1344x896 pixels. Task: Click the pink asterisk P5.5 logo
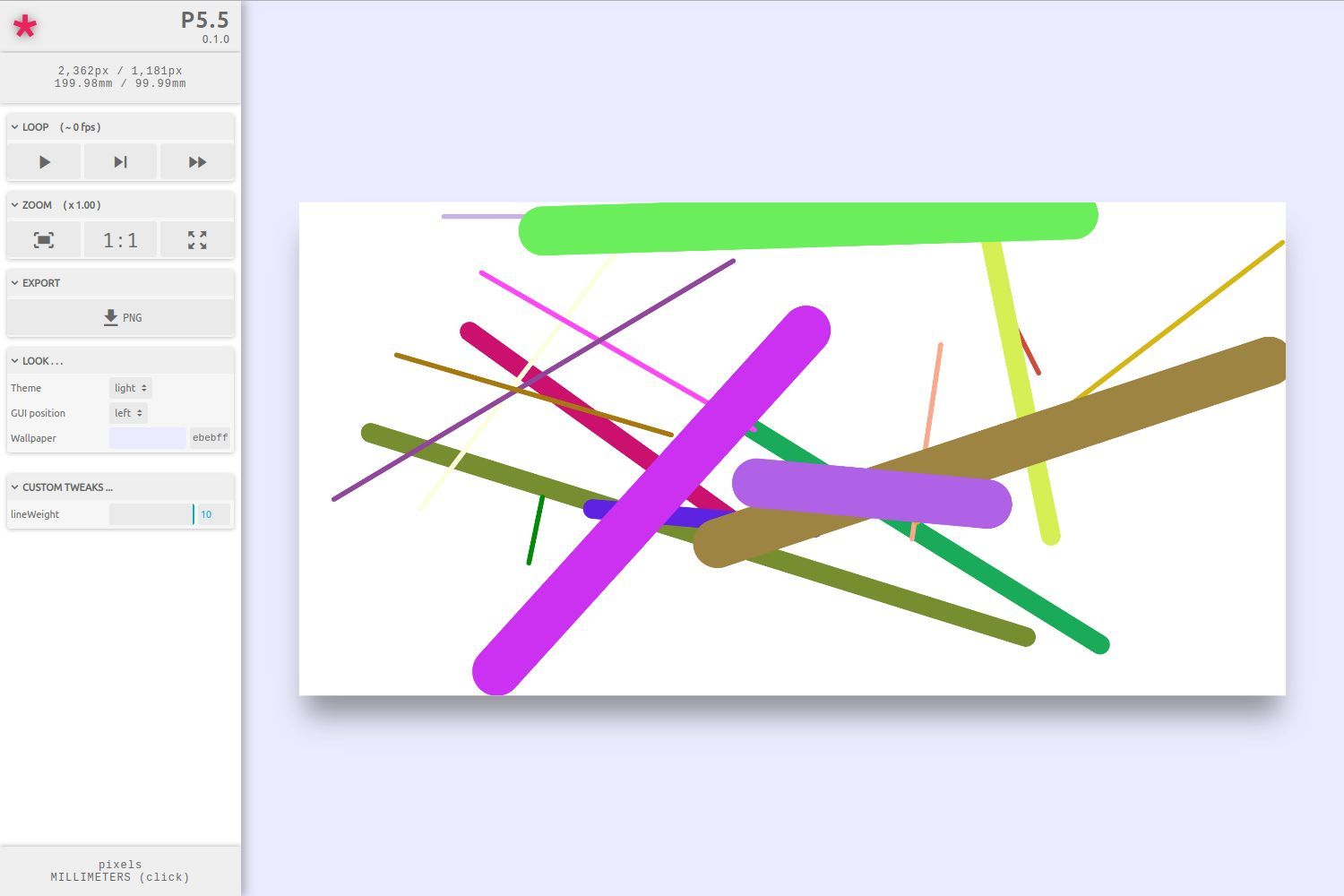[26, 27]
